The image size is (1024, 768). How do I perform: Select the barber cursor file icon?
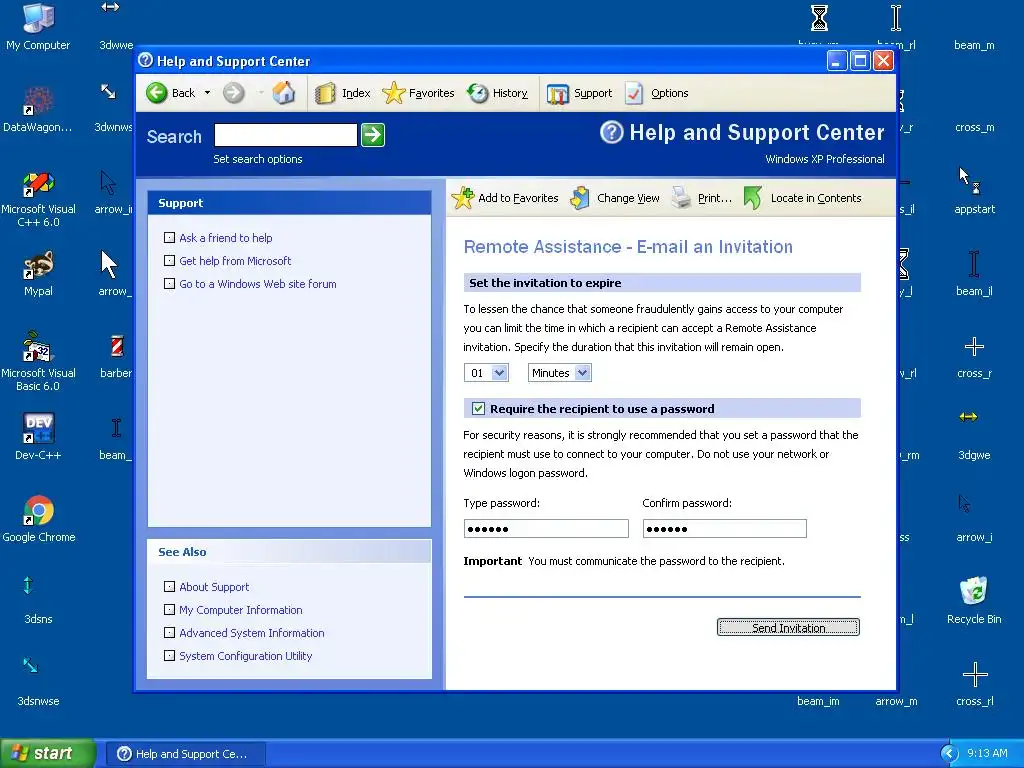click(x=116, y=355)
